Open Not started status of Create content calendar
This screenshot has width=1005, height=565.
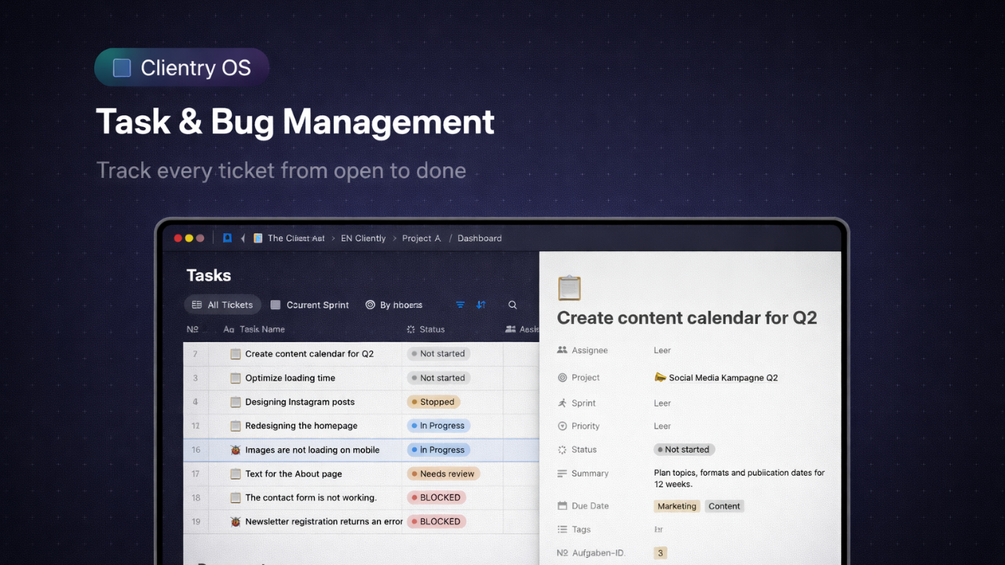click(x=438, y=354)
